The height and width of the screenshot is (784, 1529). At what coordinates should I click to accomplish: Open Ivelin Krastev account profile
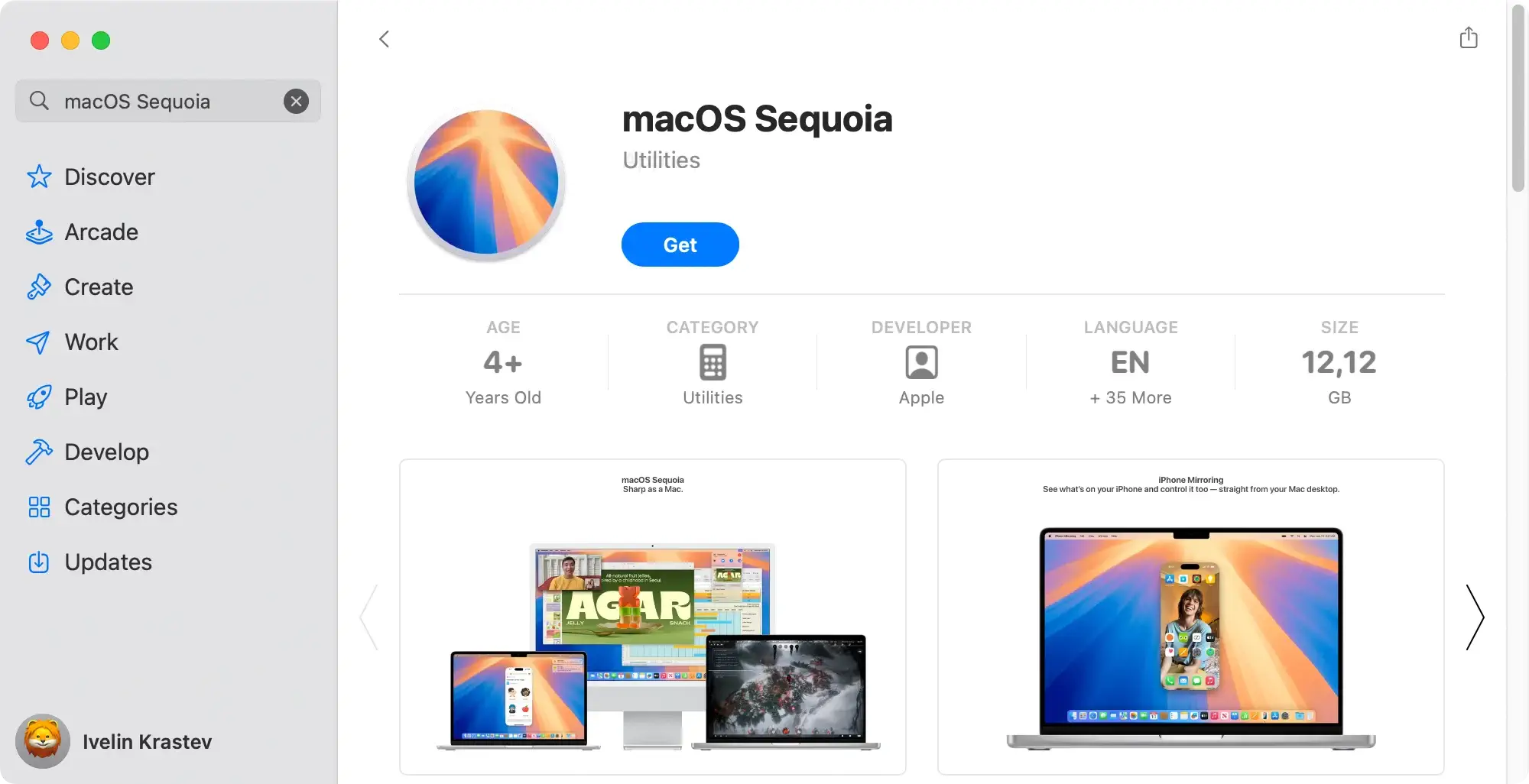click(x=115, y=741)
